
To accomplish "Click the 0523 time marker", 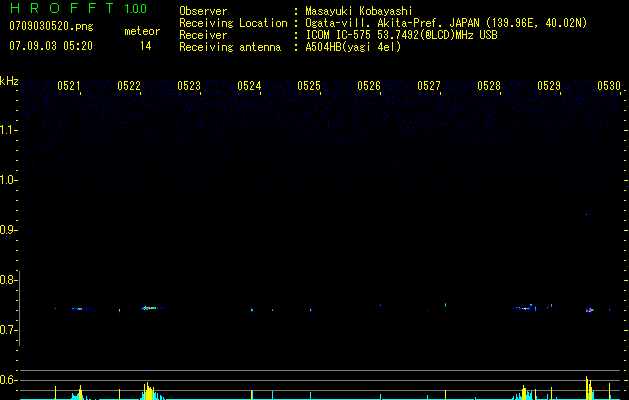I will 189,86.
